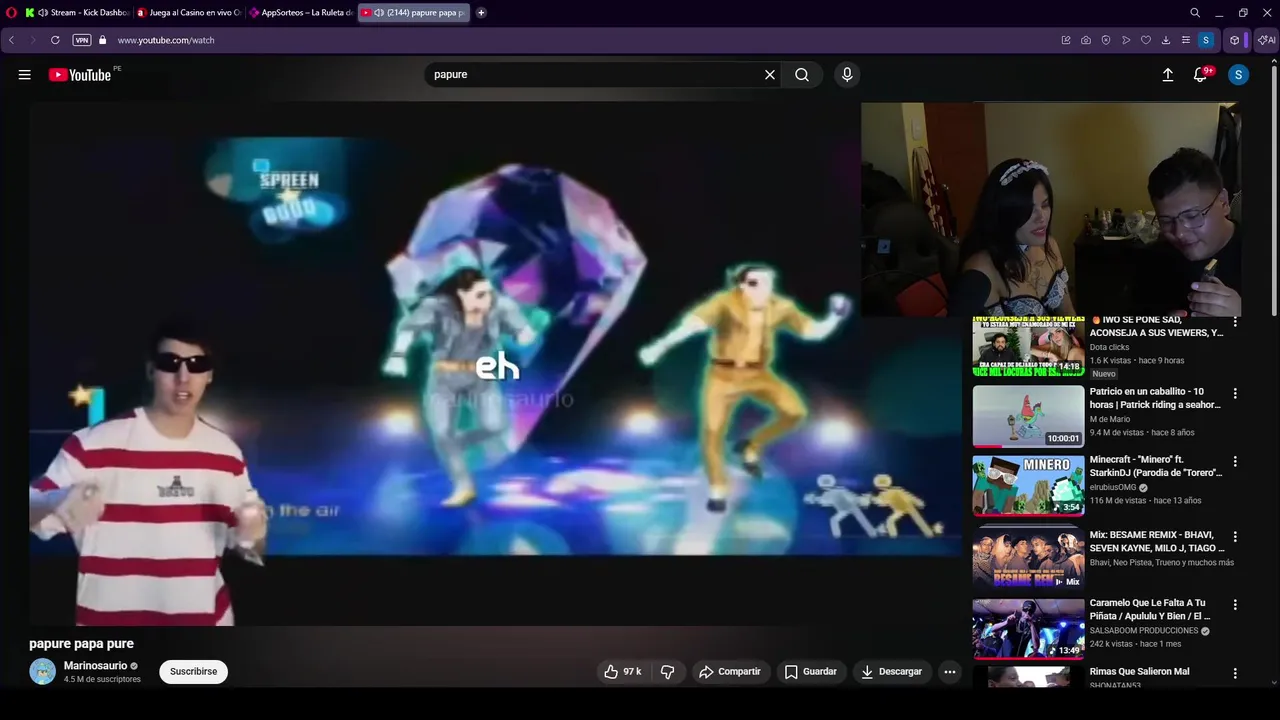
Task: Open Patricio en un caballito video title
Action: coord(1155,398)
